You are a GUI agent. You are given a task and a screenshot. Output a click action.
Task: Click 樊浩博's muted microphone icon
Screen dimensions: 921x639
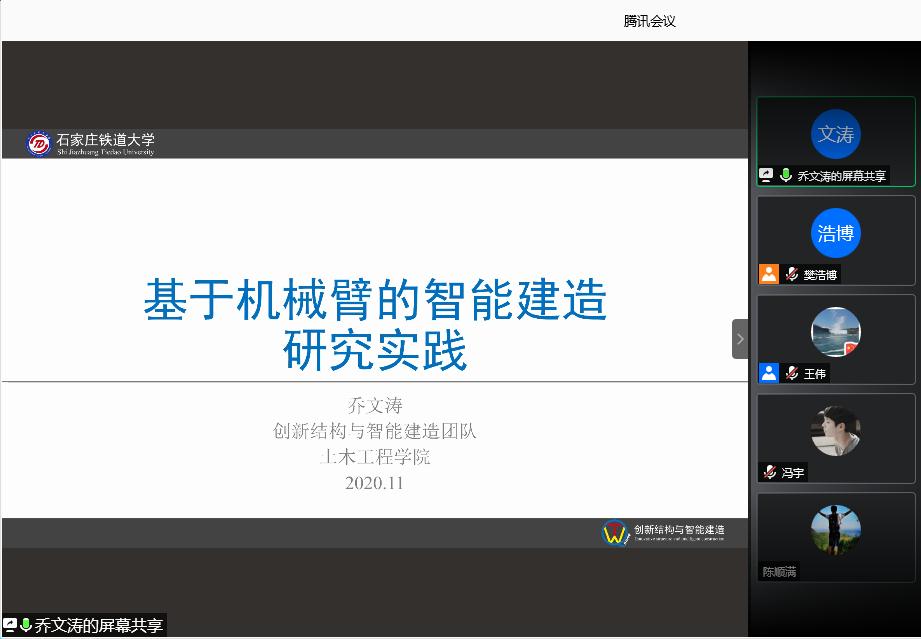point(792,274)
